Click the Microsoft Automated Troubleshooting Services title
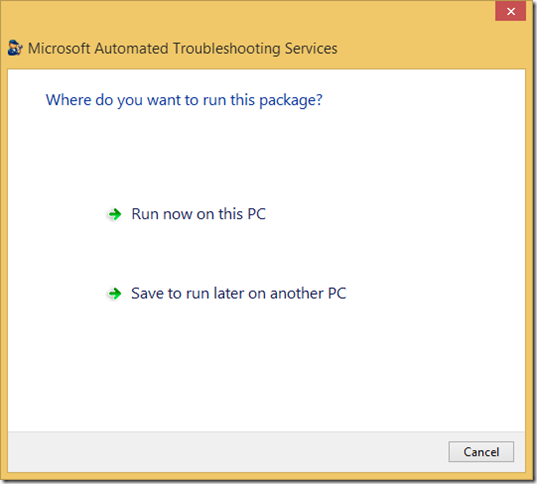The image size is (537, 484). point(183,48)
